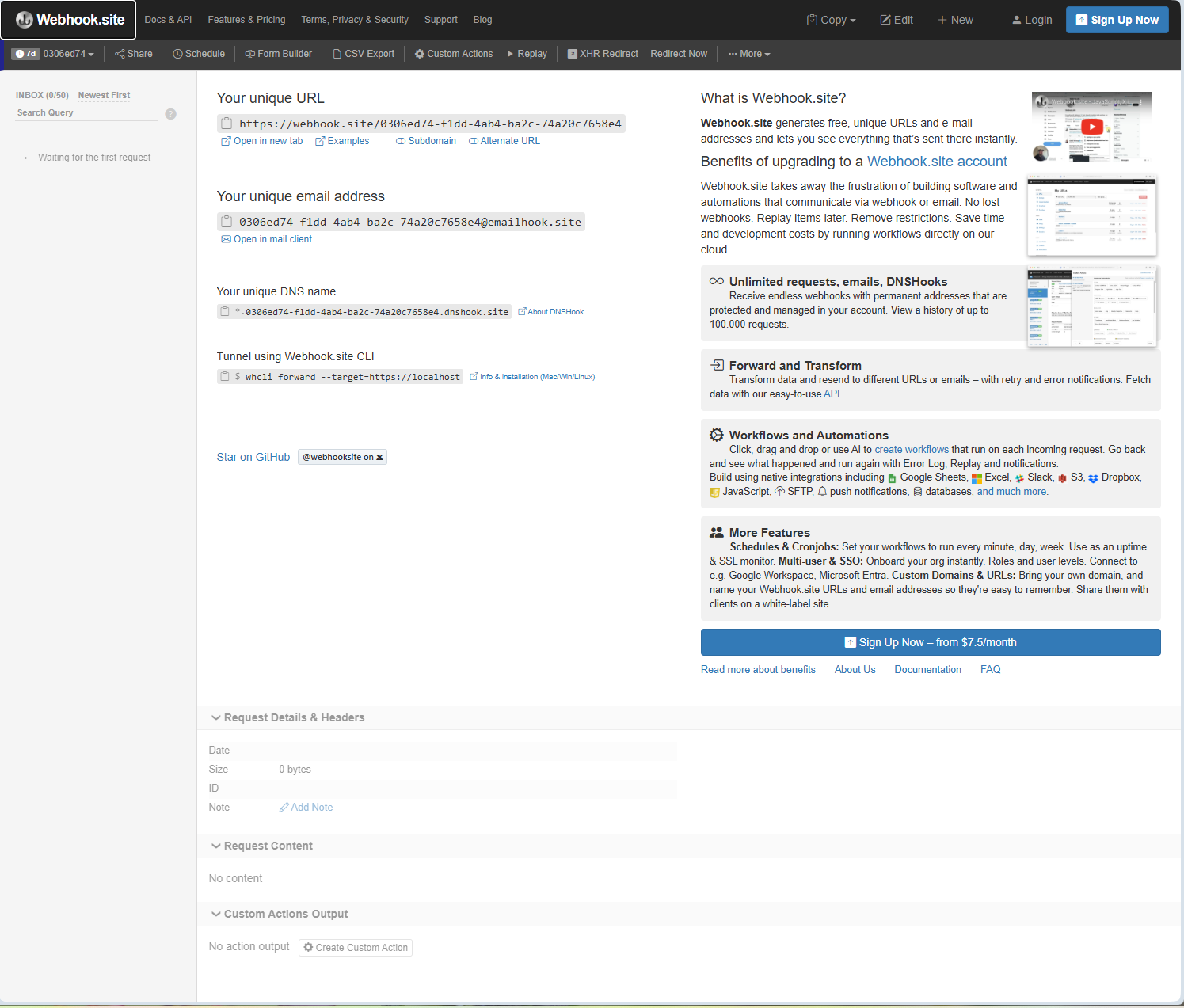This screenshot has width=1184, height=1008.
Task: Open the More dropdown menu
Action: point(749,54)
